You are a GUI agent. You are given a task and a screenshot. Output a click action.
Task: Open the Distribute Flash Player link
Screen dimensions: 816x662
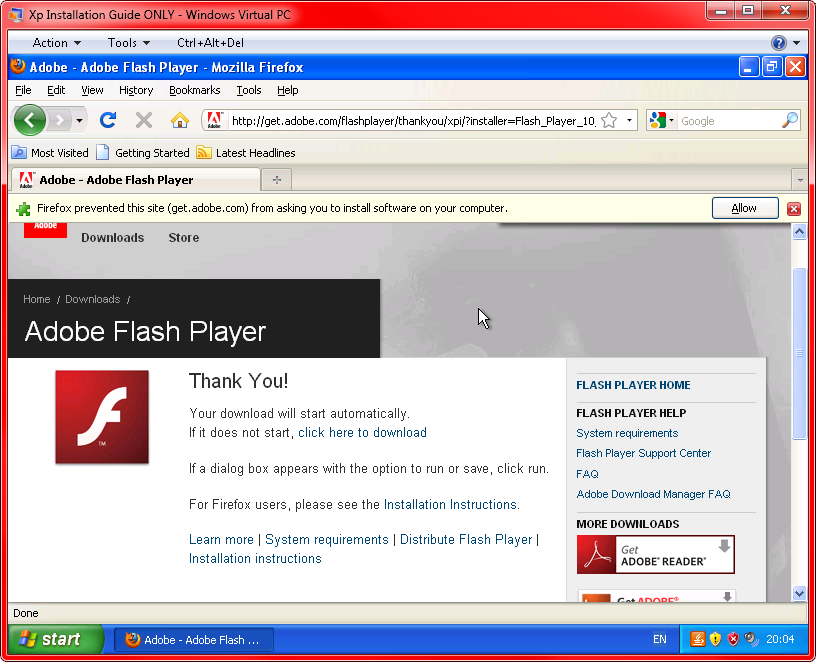click(466, 540)
